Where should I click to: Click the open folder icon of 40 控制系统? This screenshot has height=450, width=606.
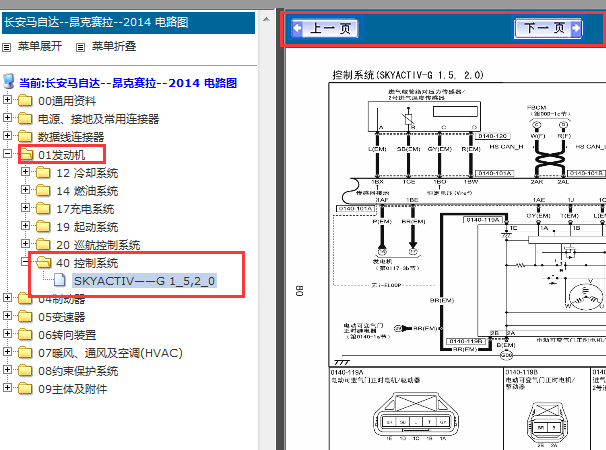coord(44,262)
